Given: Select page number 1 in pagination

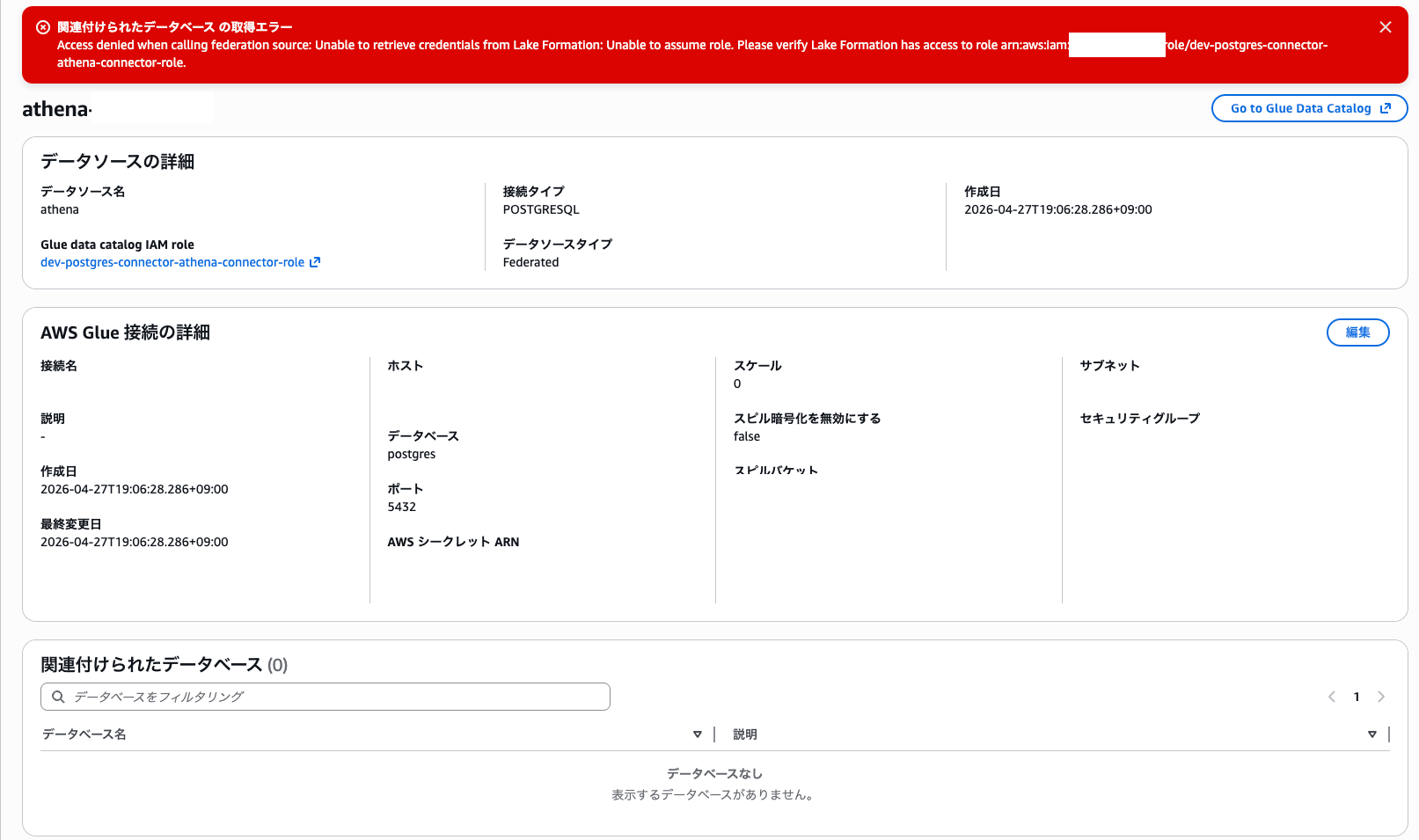Looking at the screenshot, I should [x=1357, y=696].
